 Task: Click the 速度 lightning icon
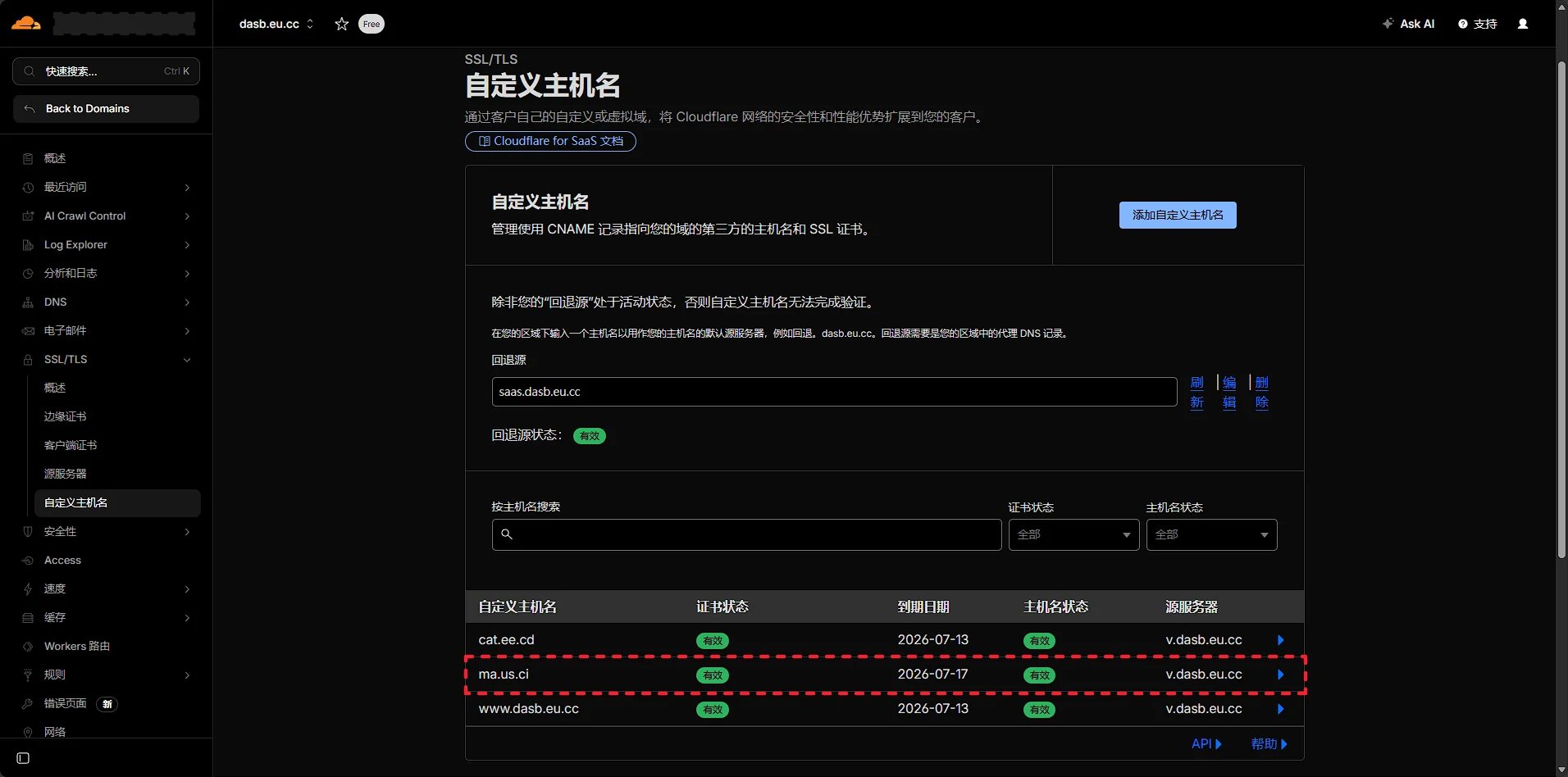28,588
